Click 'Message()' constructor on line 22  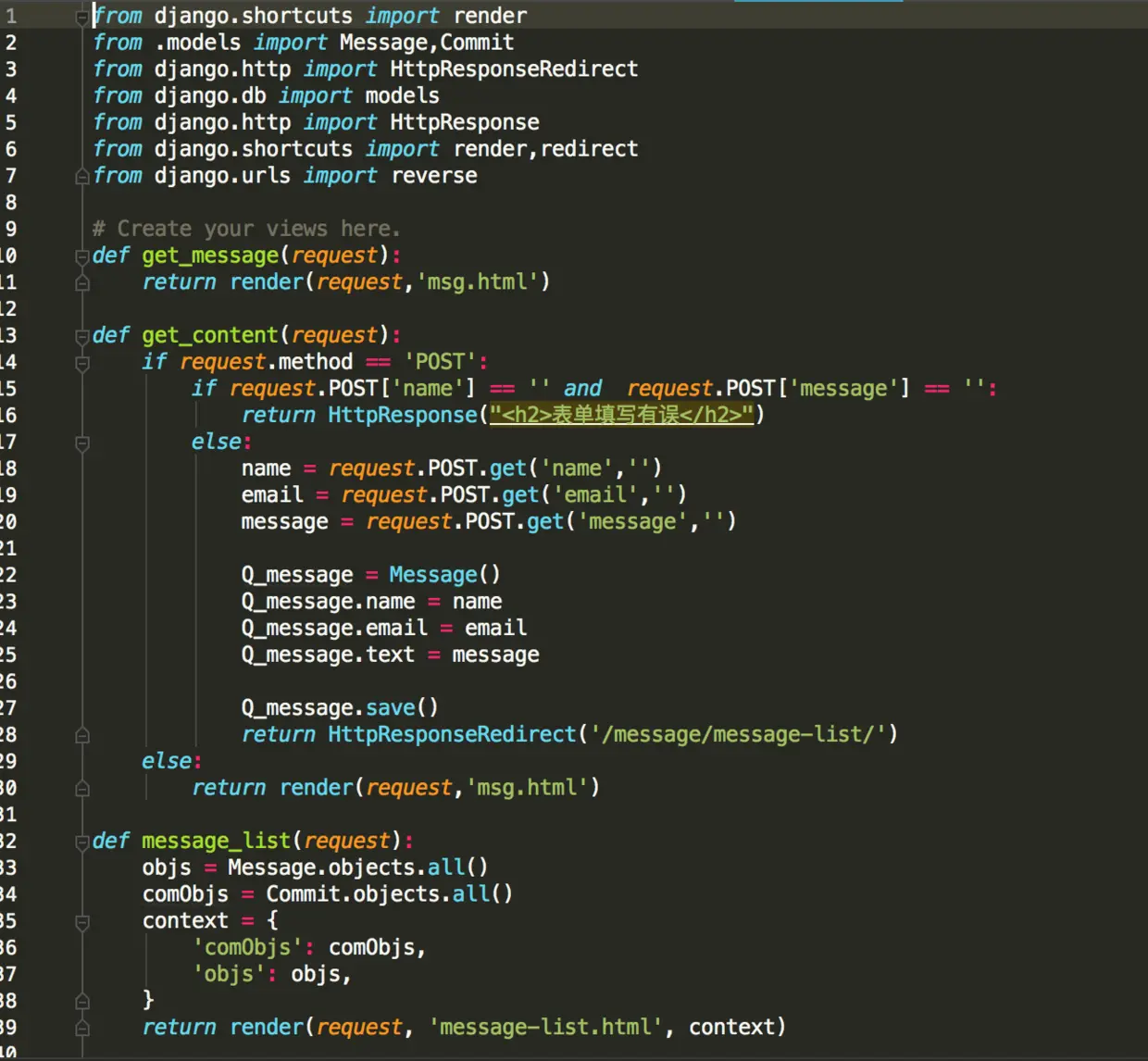coord(444,575)
